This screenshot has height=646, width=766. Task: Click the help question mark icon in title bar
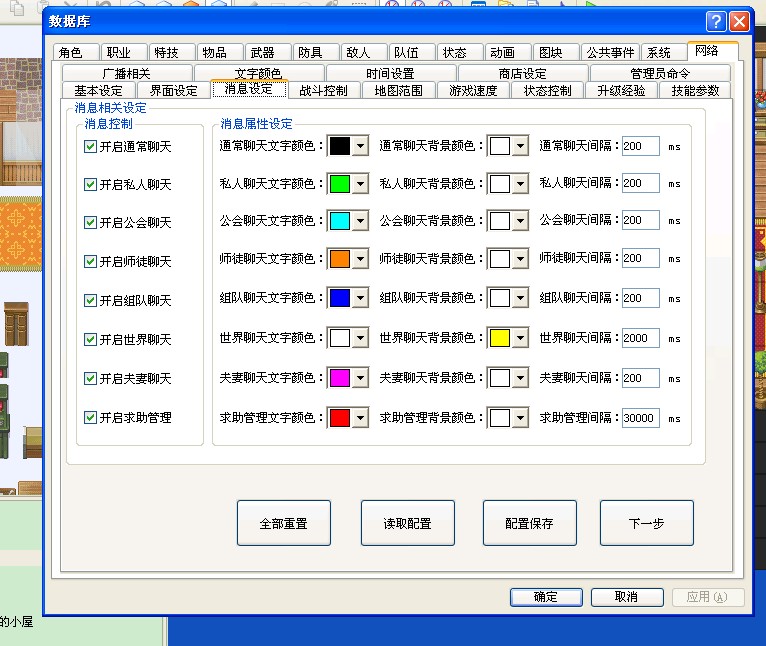716,22
